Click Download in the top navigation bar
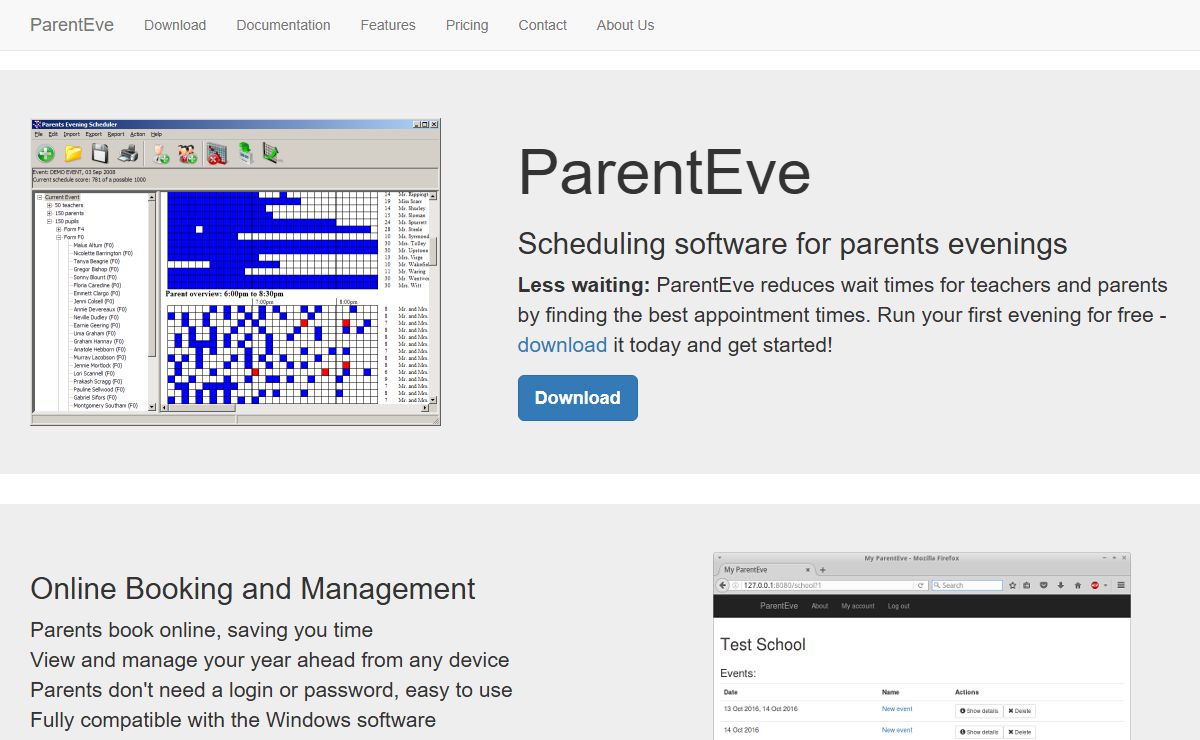This screenshot has width=1200, height=740. click(x=175, y=25)
